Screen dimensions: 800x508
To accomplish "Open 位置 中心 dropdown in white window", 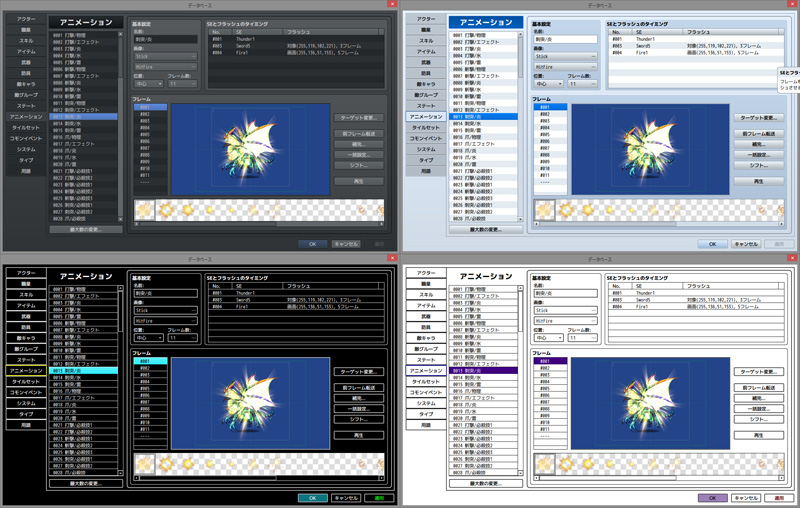I will (x=548, y=338).
